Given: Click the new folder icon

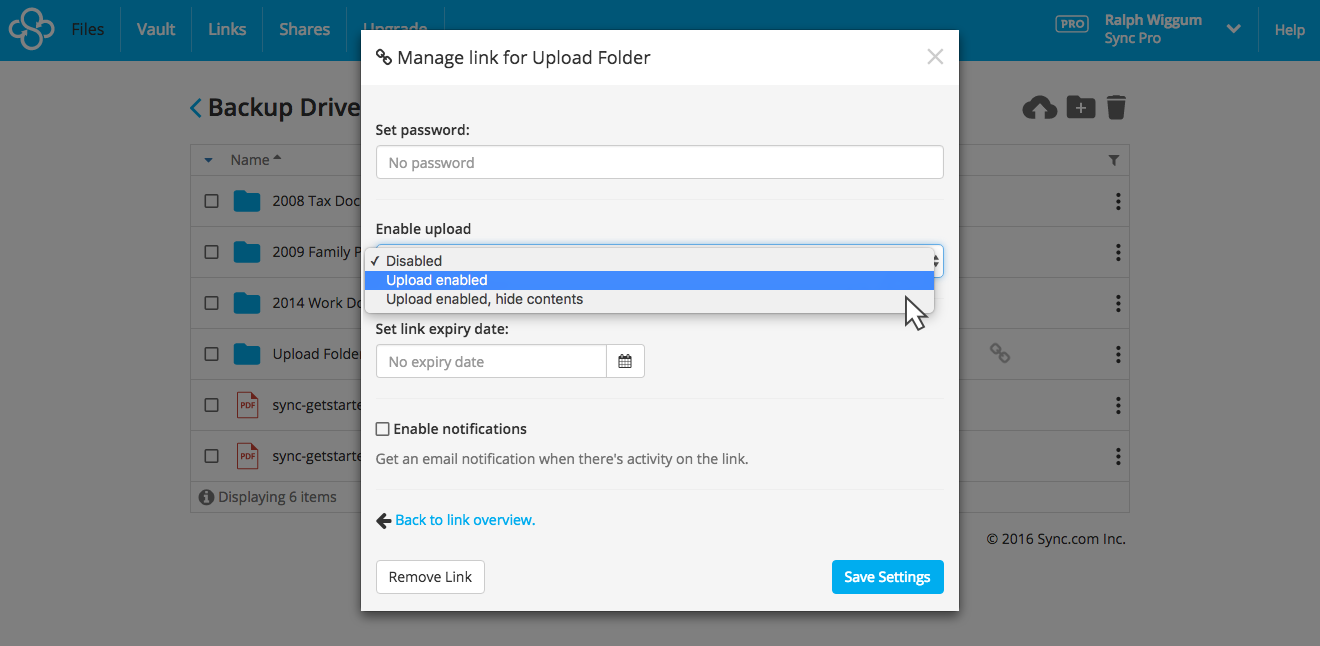Looking at the screenshot, I should tap(1080, 107).
